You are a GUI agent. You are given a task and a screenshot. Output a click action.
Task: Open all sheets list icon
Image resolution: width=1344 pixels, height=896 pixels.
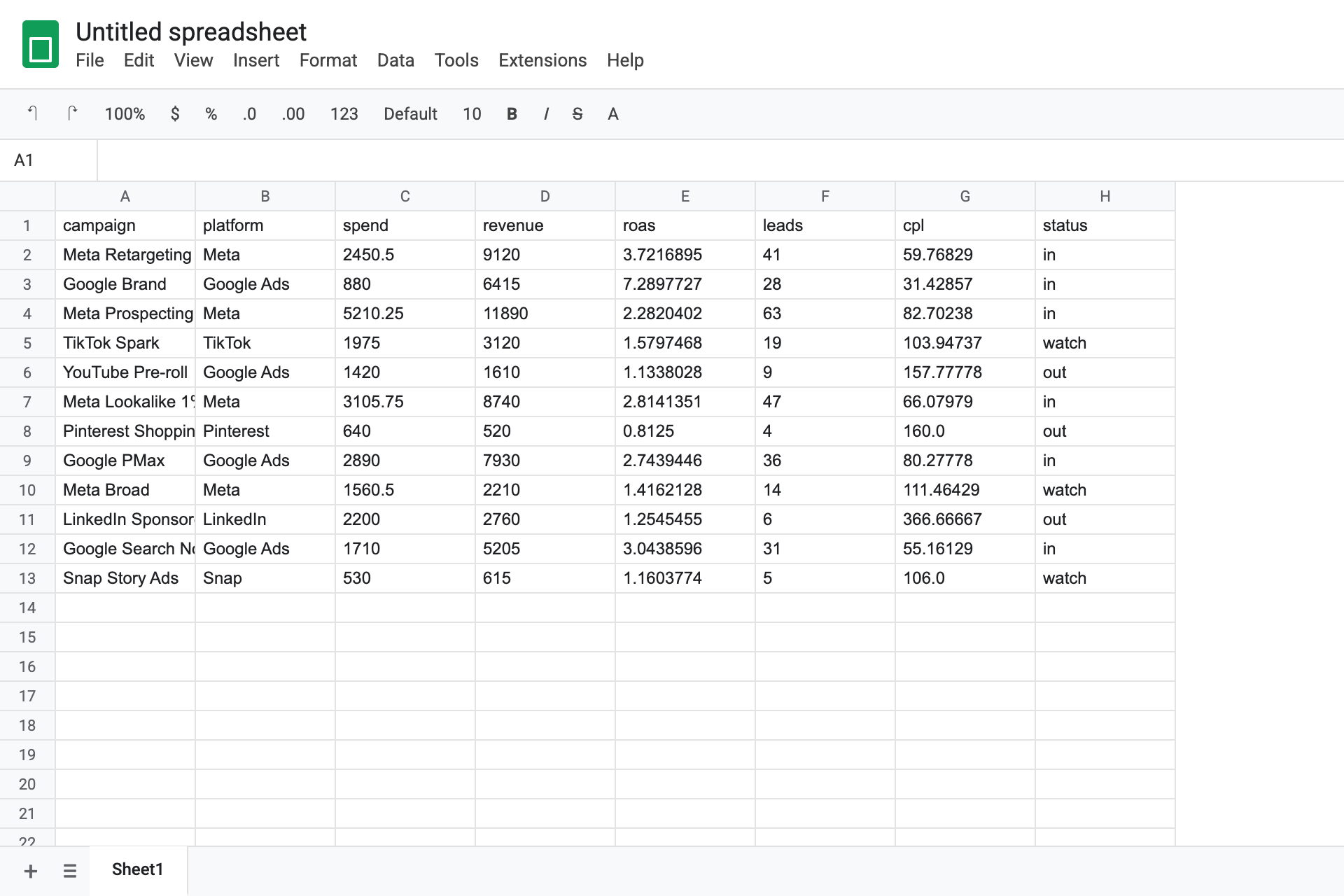(x=70, y=871)
